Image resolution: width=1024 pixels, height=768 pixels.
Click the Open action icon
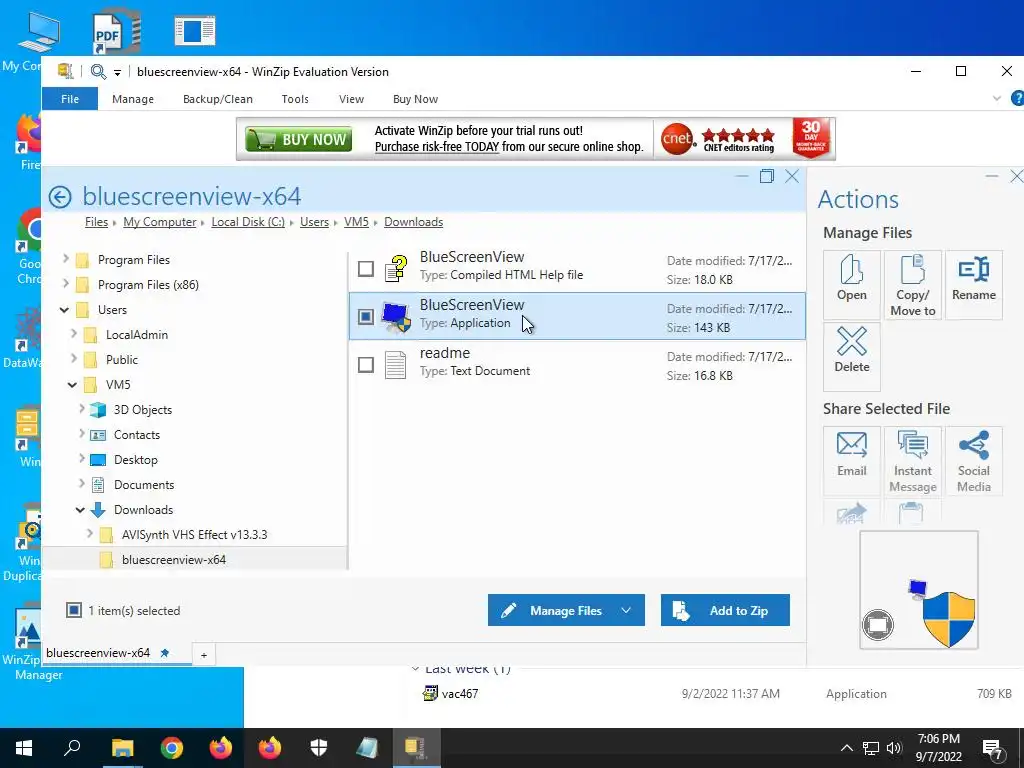(x=852, y=285)
